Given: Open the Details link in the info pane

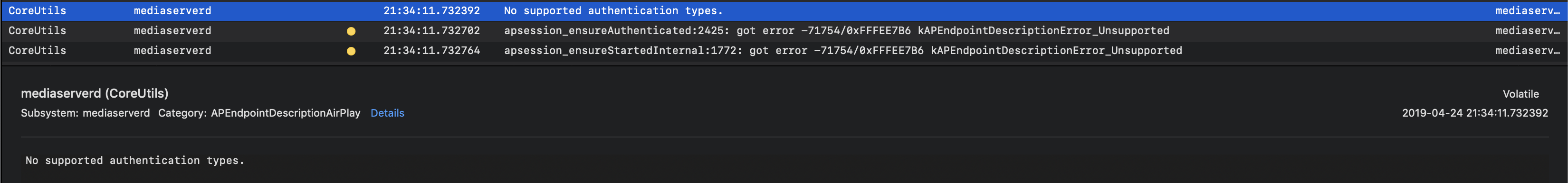Looking at the screenshot, I should [x=387, y=113].
